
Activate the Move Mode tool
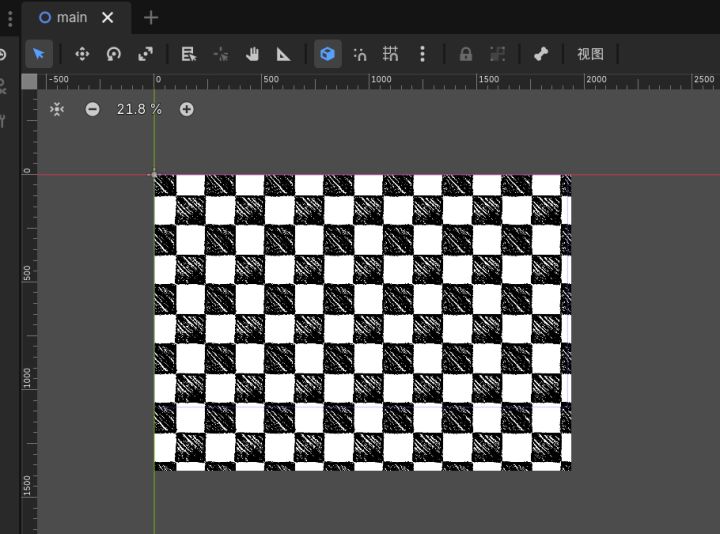coord(82,54)
